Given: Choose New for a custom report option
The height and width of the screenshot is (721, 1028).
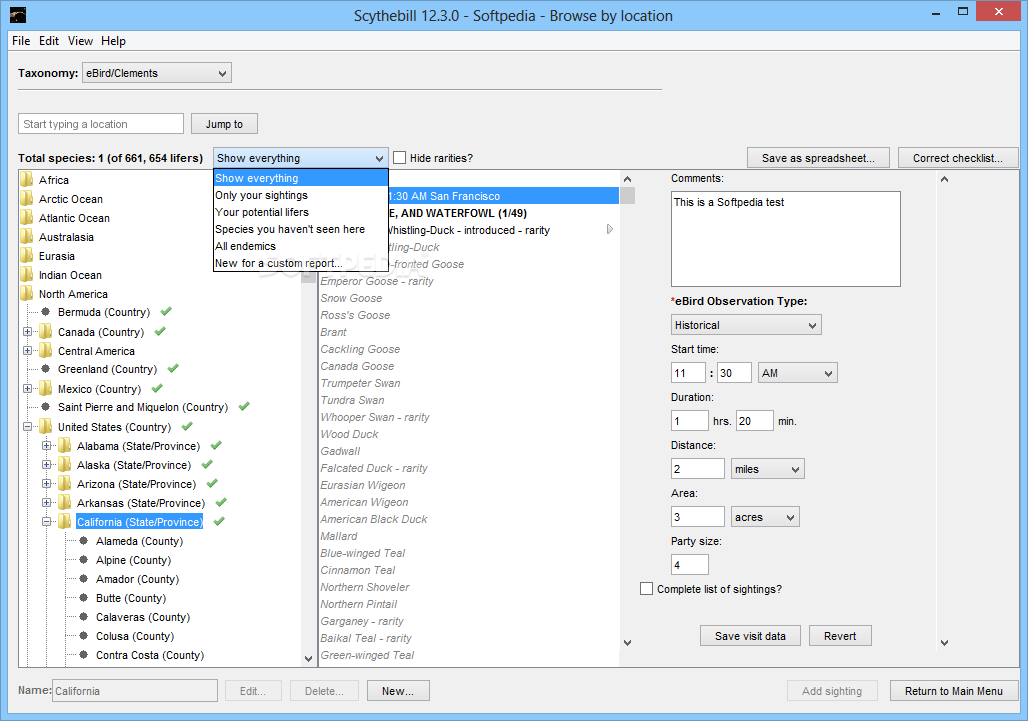Looking at the screenshot, I should [301, 263].
